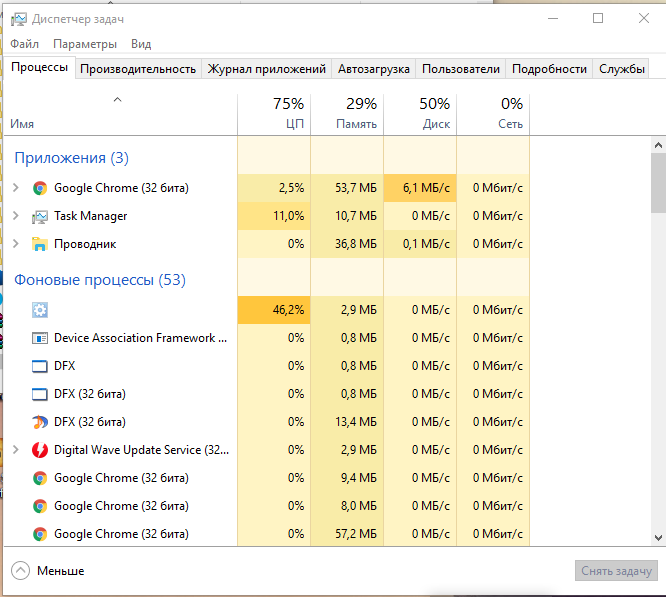Open the Файл menu
This screenshot has height=597, width=666.
25,44
